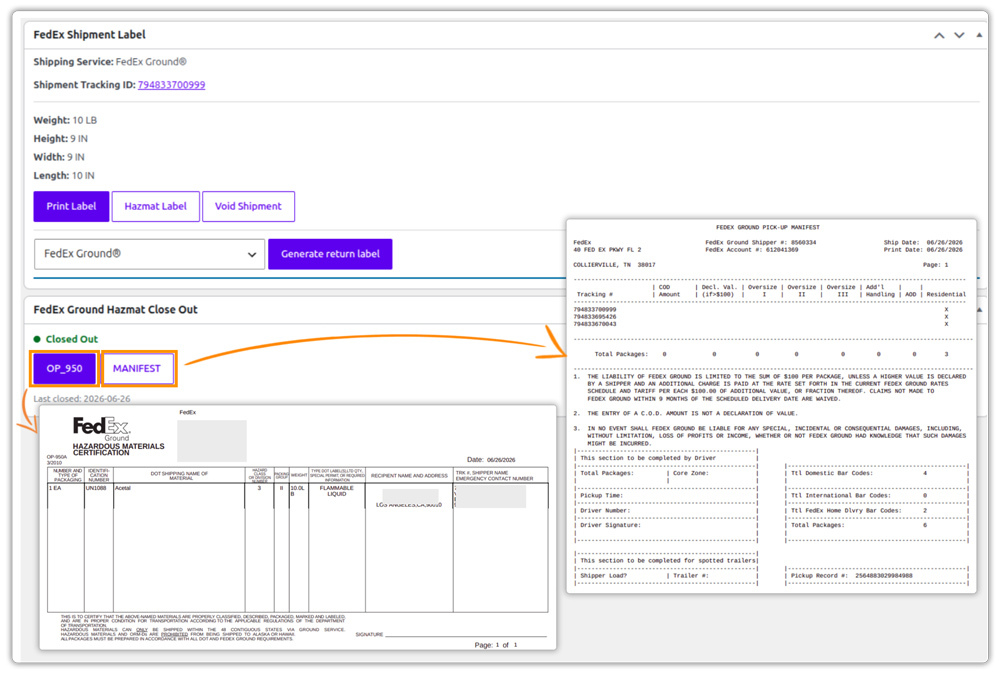
Task: Click the hazardous materials certification preview
Action: [298, 528]
